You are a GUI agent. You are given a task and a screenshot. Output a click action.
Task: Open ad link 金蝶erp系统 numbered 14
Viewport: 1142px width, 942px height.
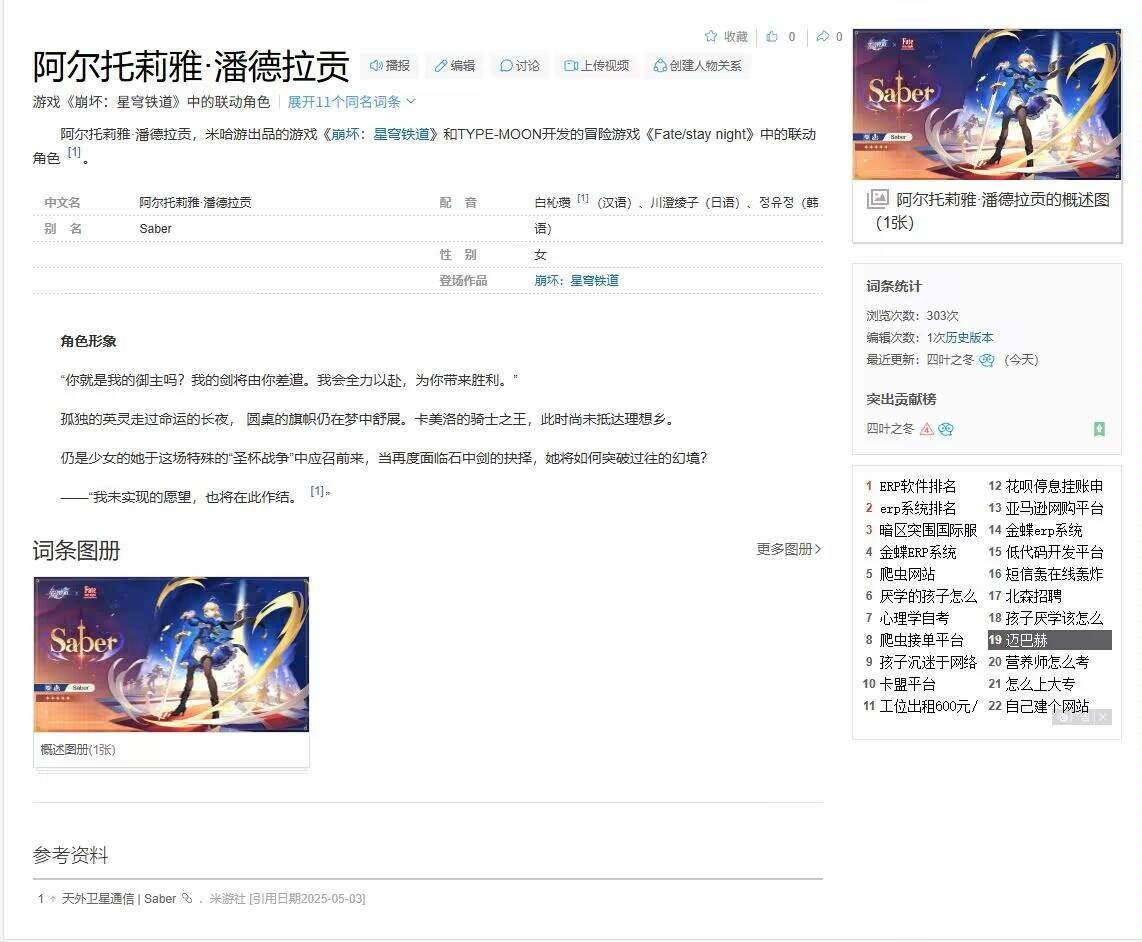(1044, 530)
